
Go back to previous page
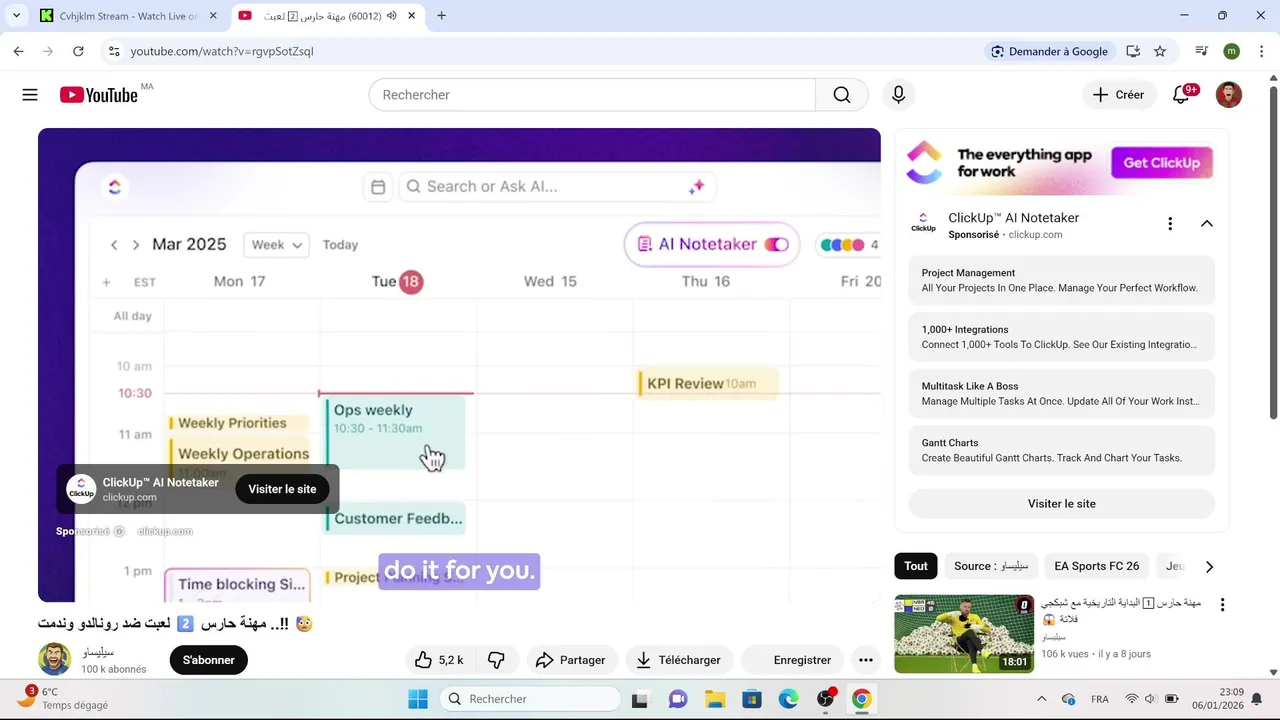[18, 51]
